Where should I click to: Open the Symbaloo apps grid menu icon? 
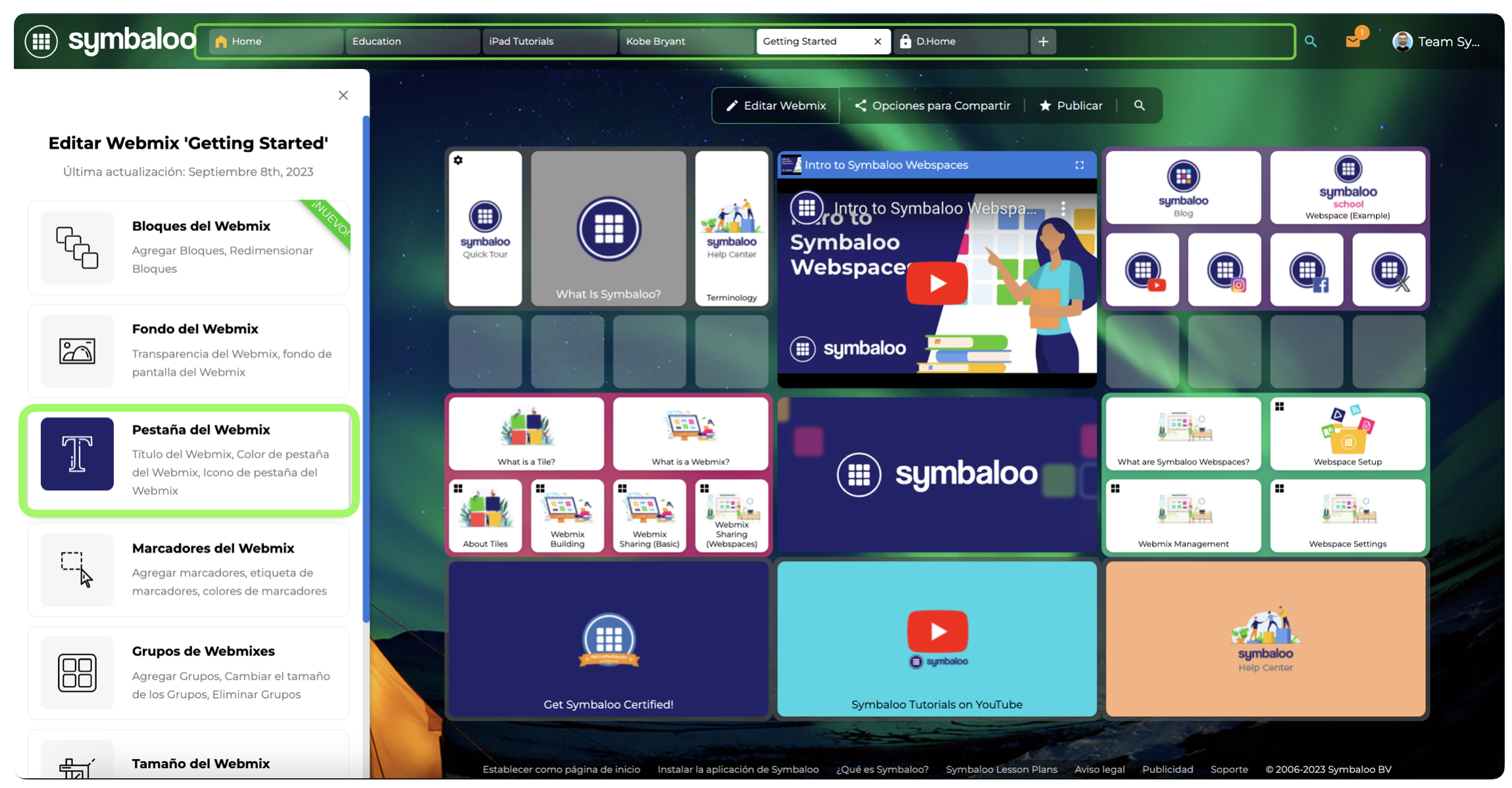pos(41,41)
